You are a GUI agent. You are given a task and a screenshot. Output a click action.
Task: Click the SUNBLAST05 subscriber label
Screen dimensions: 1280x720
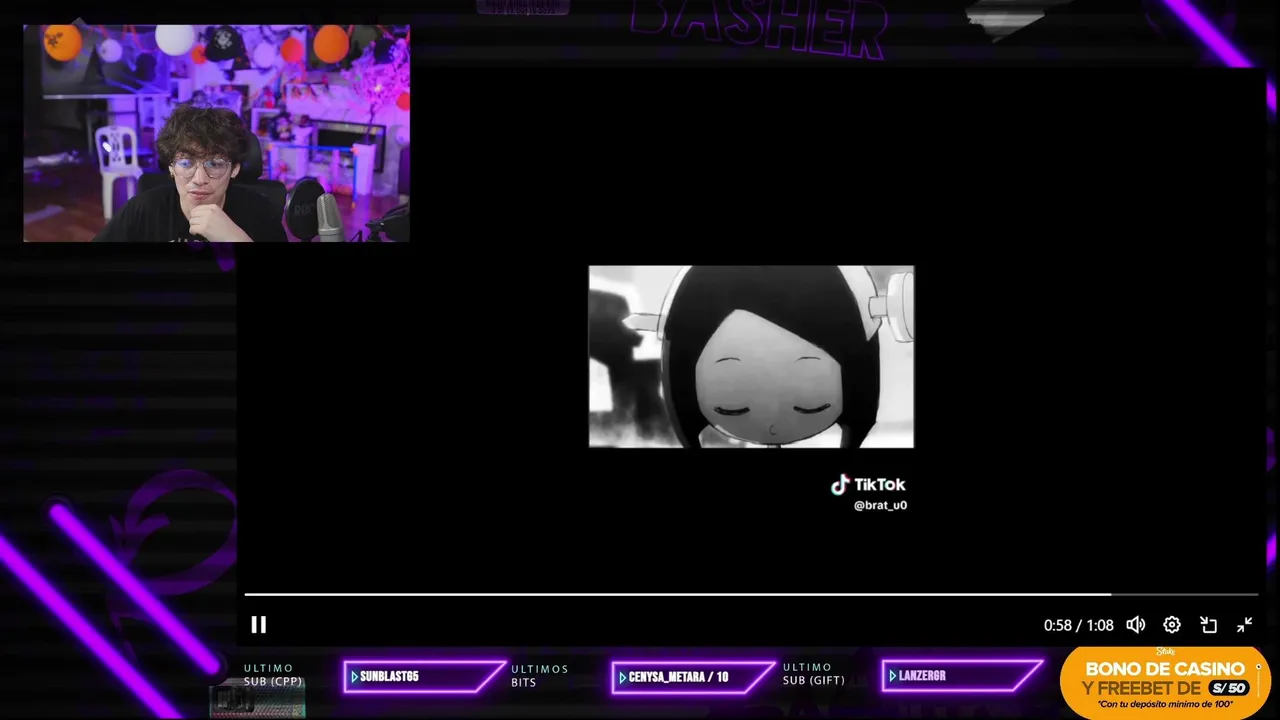[424, 677]
